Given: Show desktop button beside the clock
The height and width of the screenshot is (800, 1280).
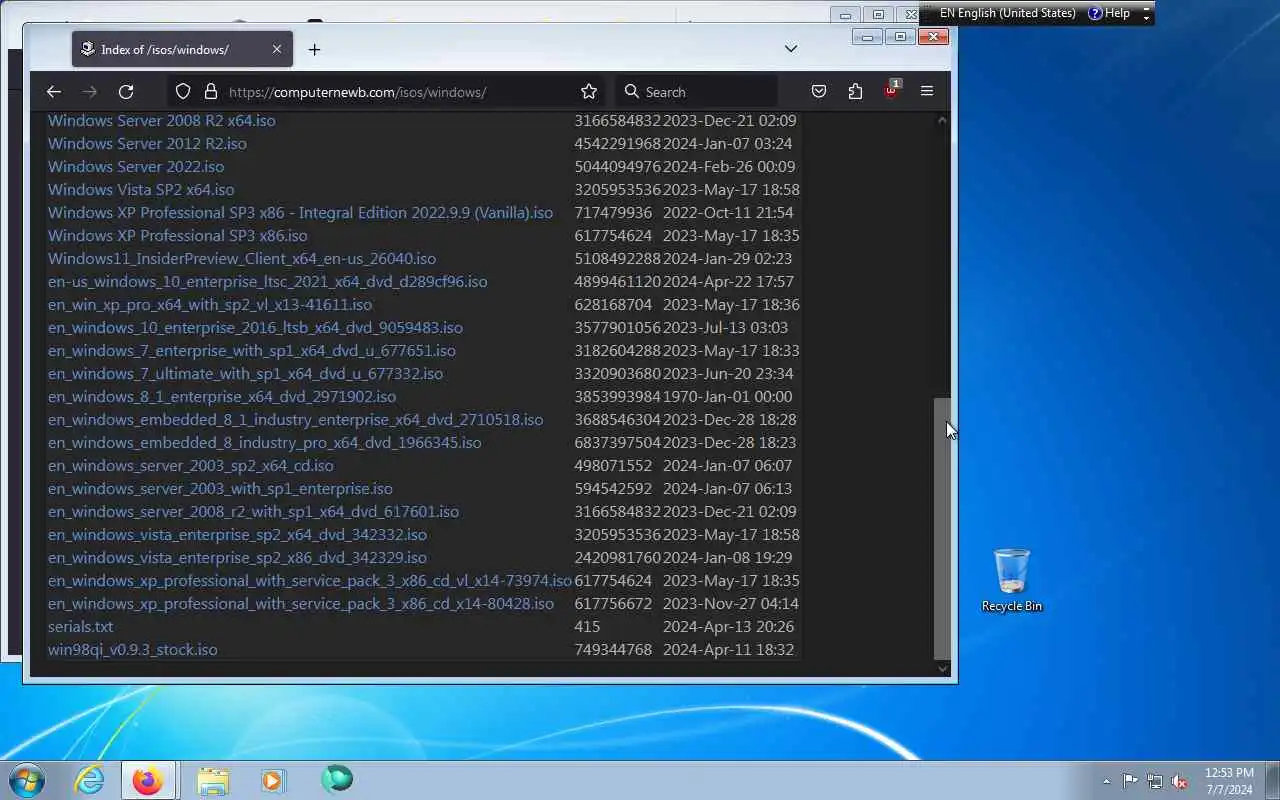Looking at the screenshot, I should (x=1272, y=780).
